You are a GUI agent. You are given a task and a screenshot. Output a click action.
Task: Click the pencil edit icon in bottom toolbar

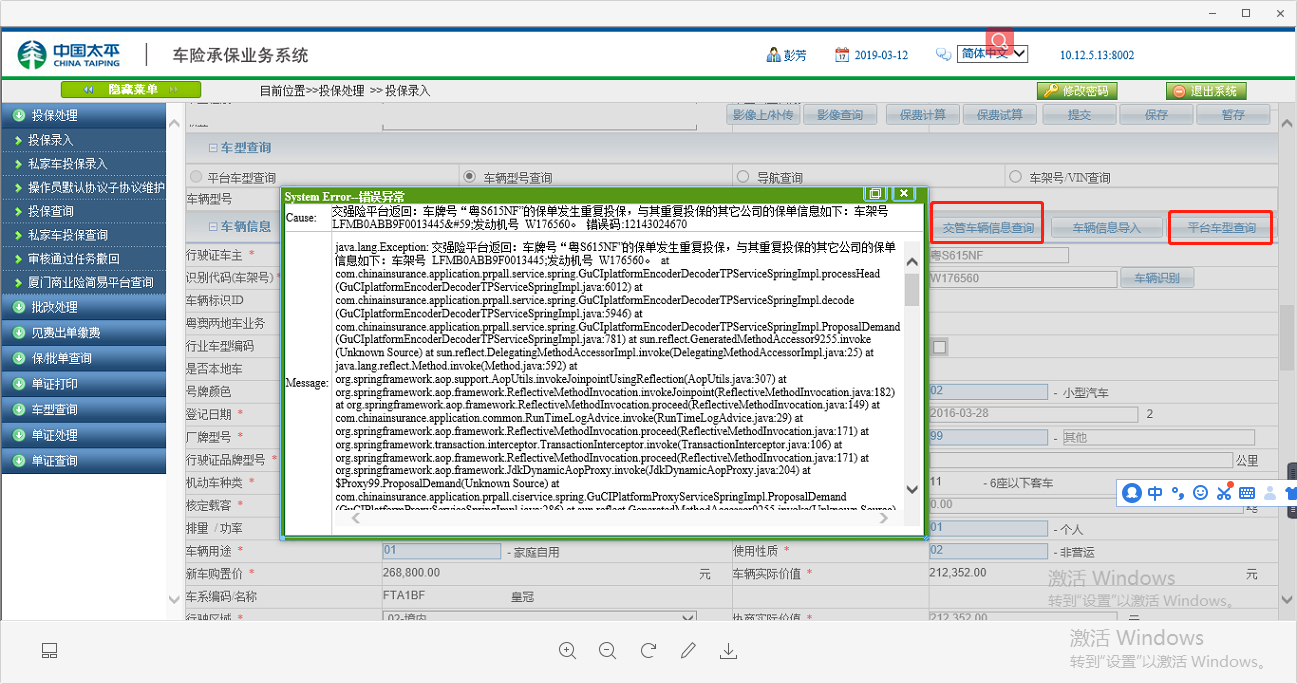(688, 650)
